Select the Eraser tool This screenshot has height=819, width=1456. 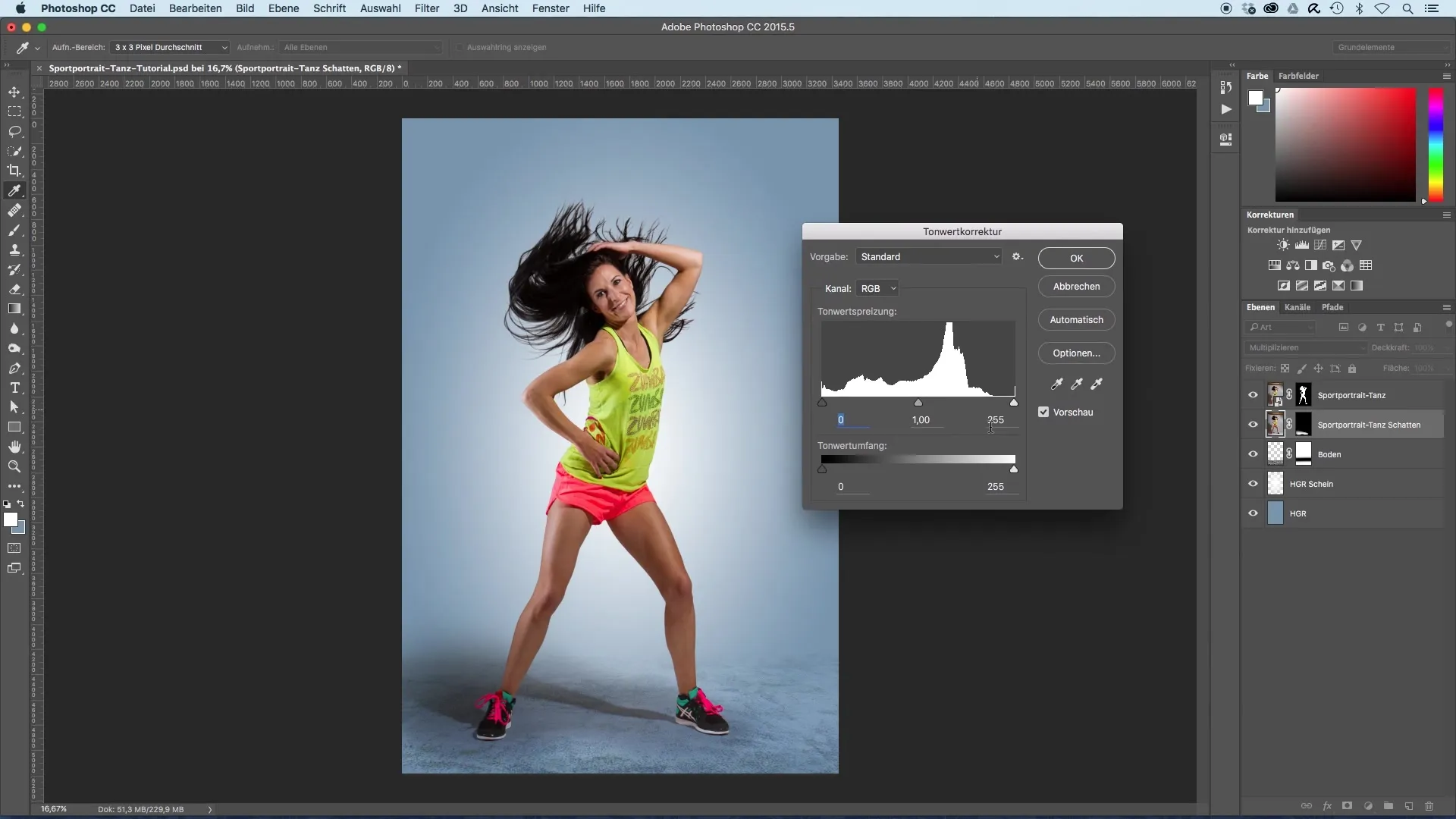click(14, 289)
